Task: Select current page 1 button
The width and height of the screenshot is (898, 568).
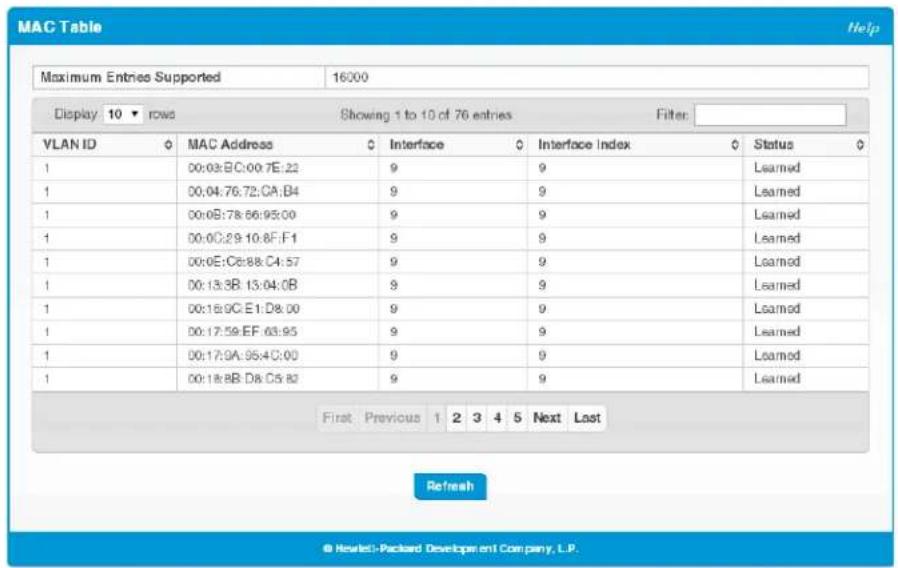Action: (x=437, y=417)
